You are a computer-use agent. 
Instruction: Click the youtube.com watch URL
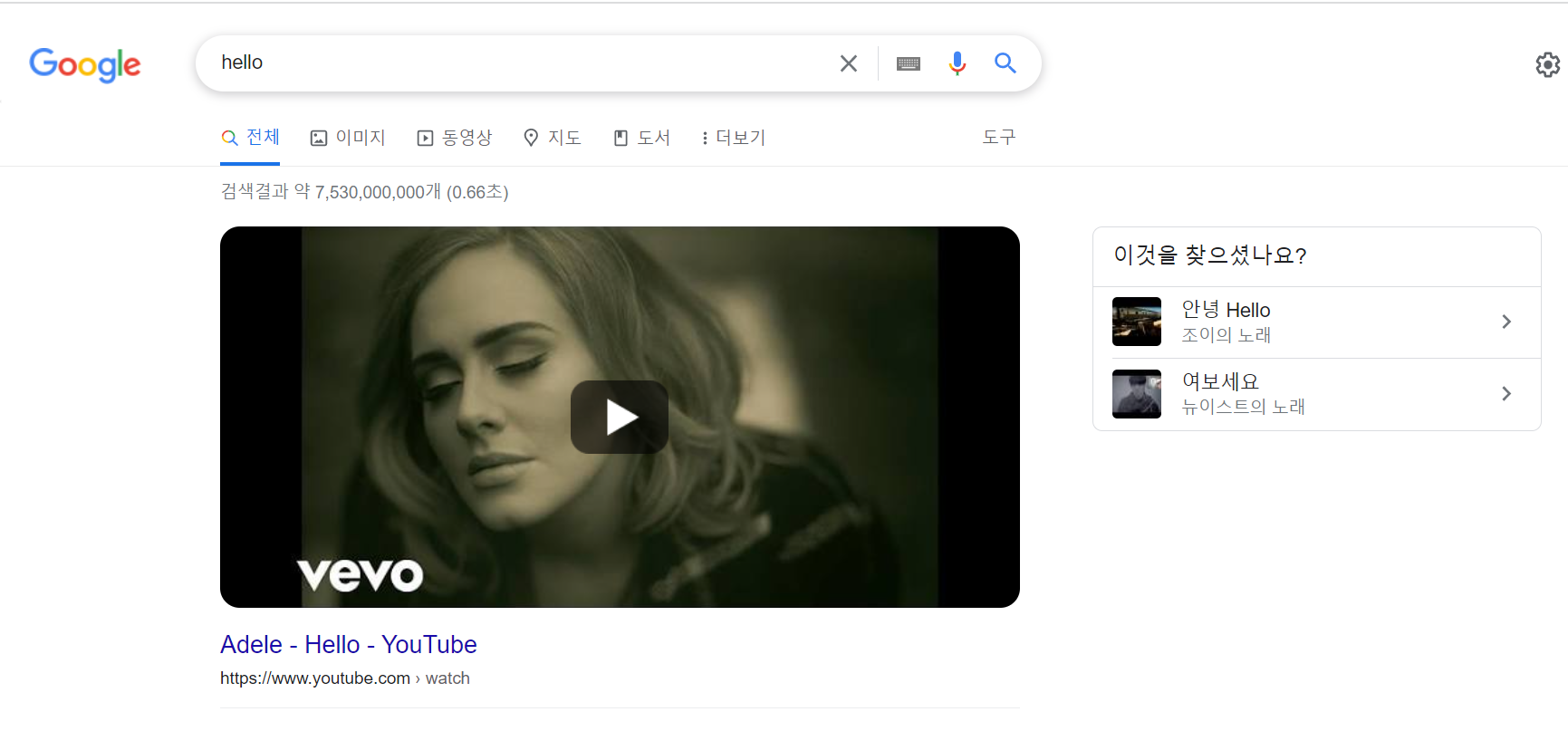click(345, 678)
